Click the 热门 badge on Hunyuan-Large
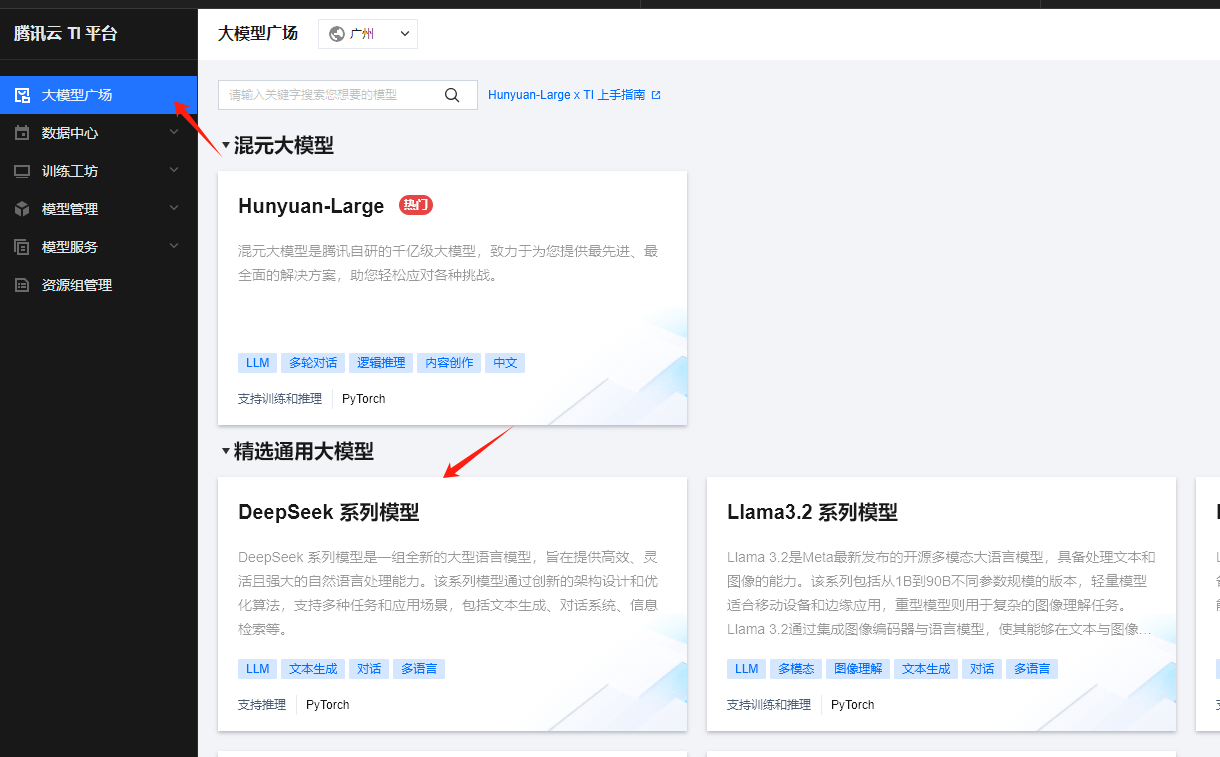This screenshot has width=1220, height=757. coord(415,205)
